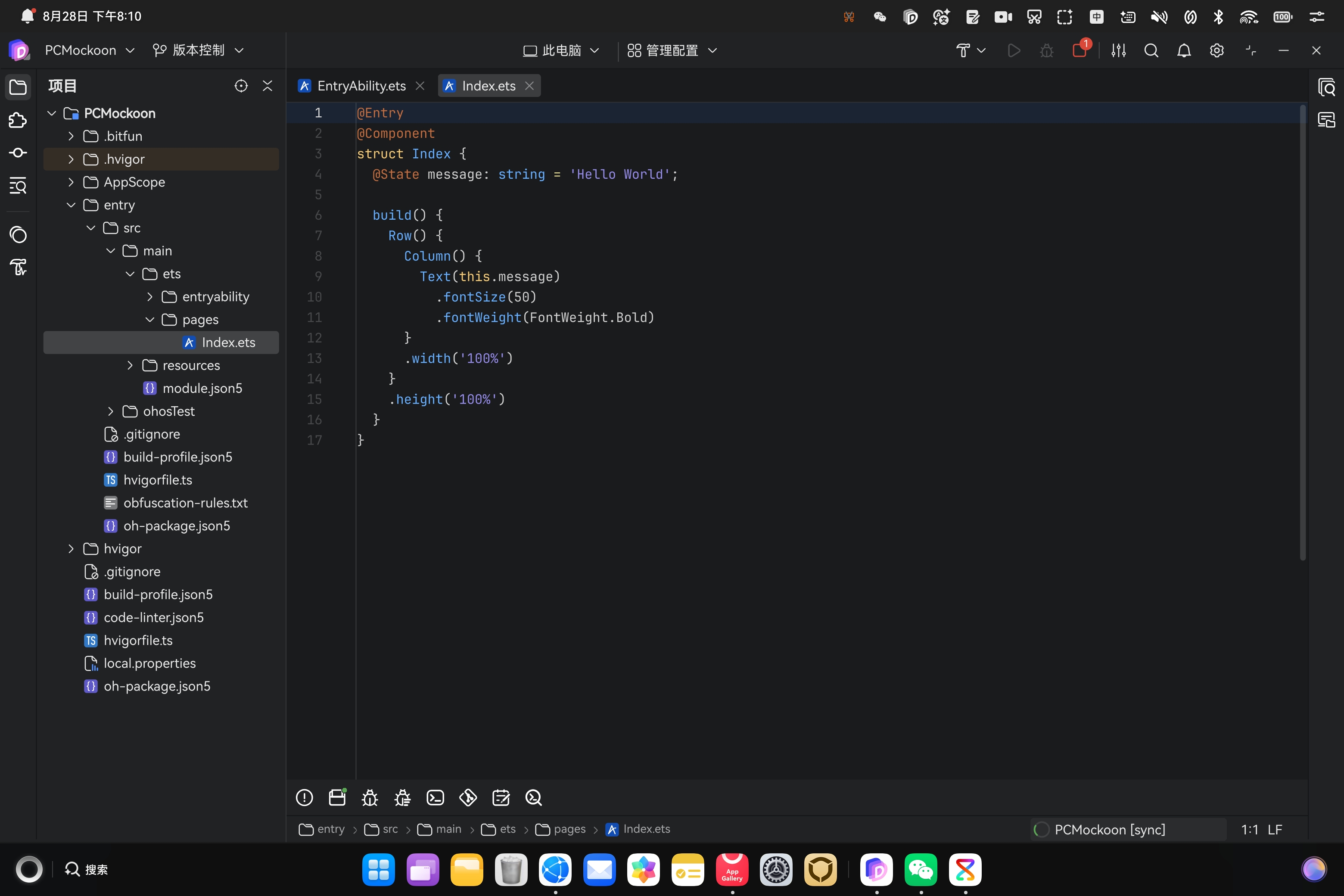This screenshot has width=1344, height=896.
Task: Open the Git diamond icon in bottom bar
Action: [468, 797]
